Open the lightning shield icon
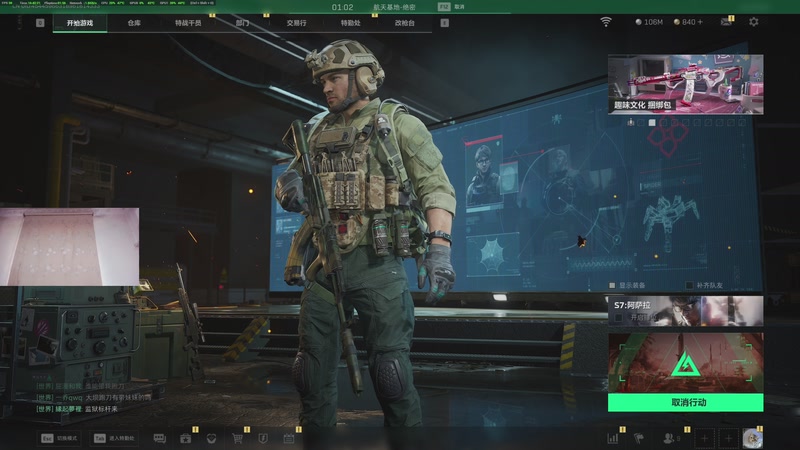The image size is (800, 450). (x=263, y=438)
